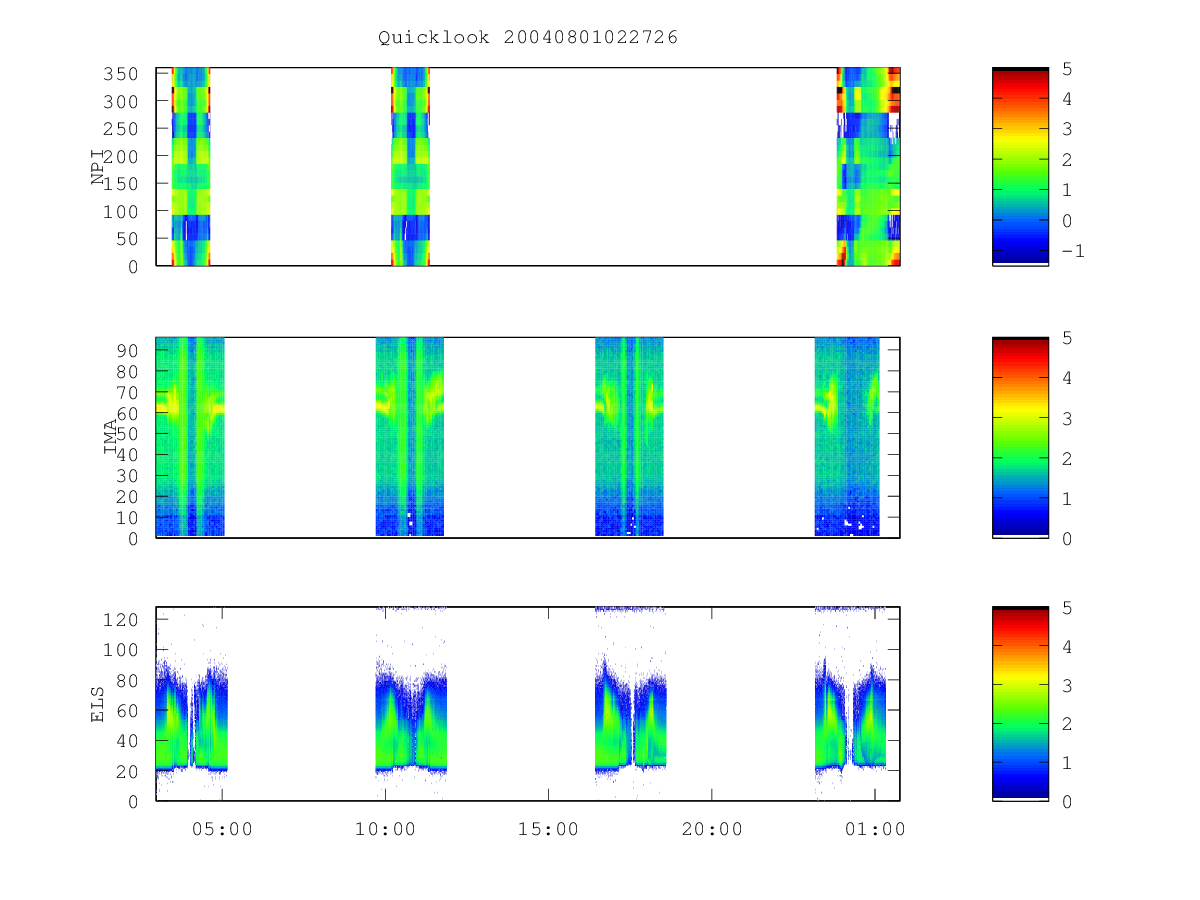Click the ELS panel color scale bar
1200x900 pixels.
pyautogui.click(x=1020, y=704)
